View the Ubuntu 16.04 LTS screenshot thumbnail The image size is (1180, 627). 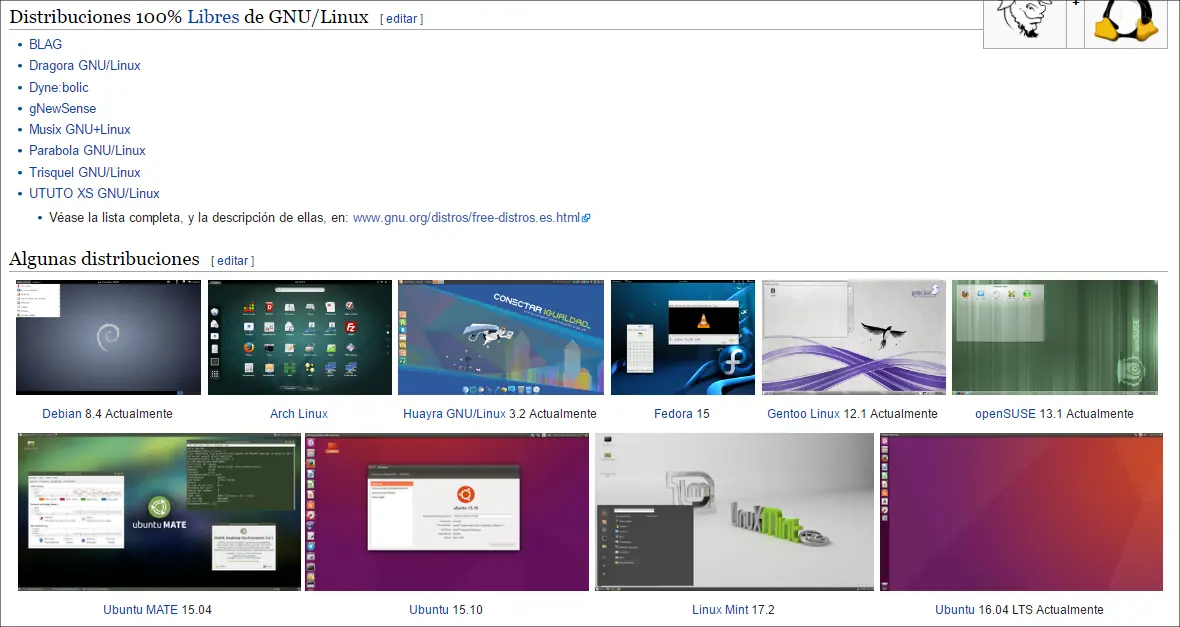coord(1021,512)
